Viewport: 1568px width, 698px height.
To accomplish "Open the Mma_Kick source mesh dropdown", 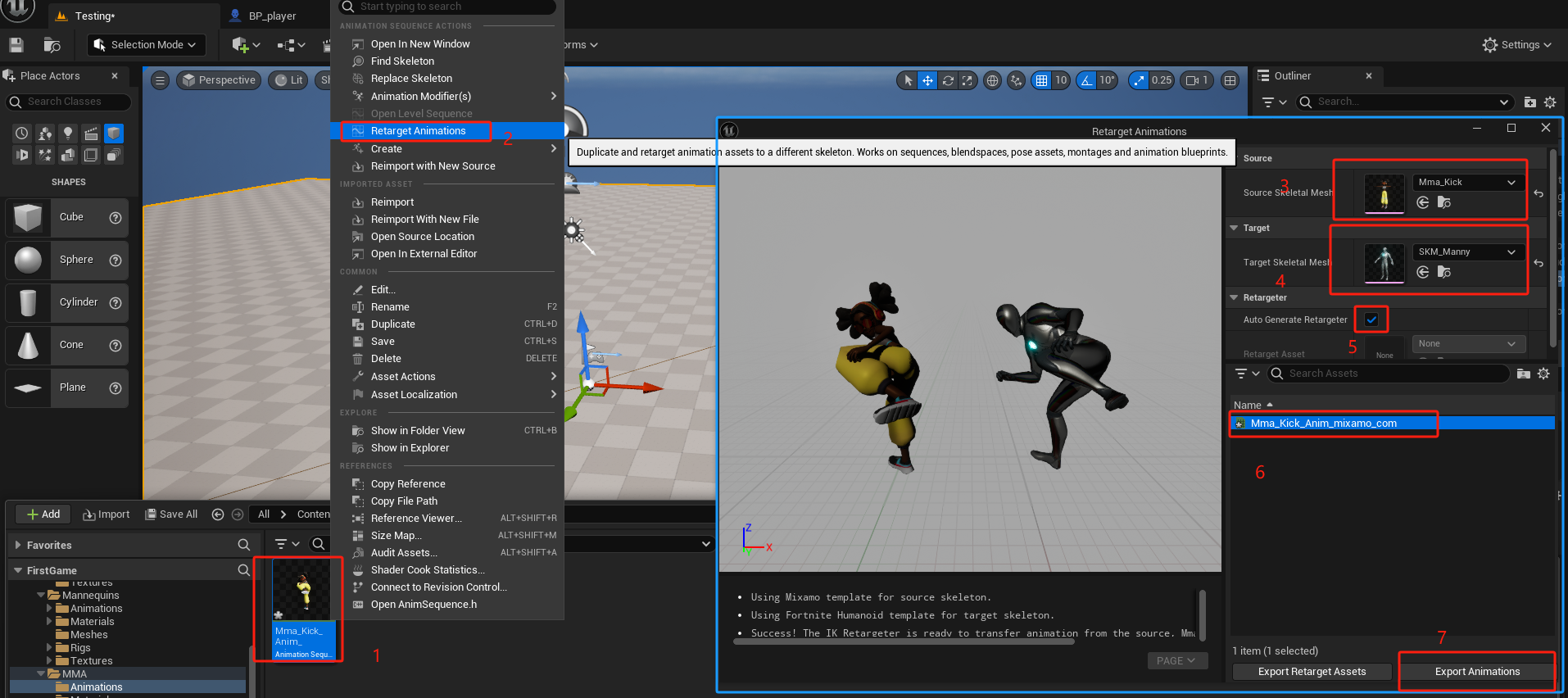I will [1468, 182].
